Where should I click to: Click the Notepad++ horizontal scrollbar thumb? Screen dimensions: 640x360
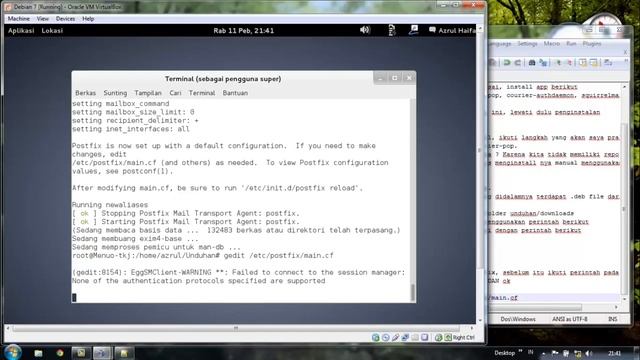coord(535,307)
